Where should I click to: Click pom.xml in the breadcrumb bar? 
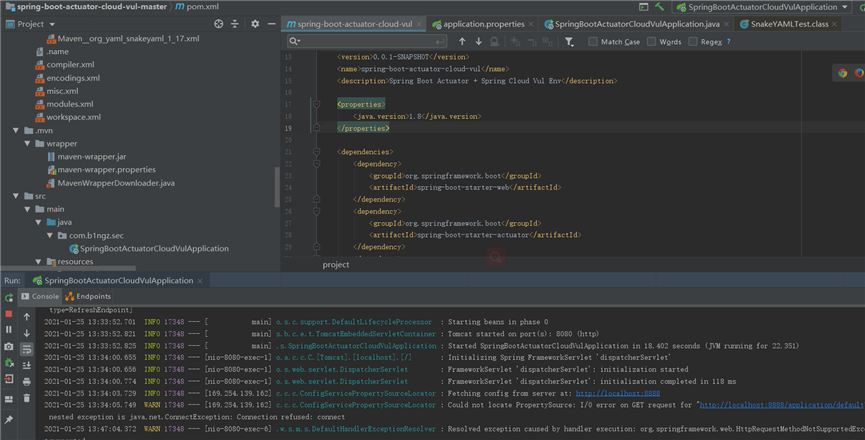197,7
